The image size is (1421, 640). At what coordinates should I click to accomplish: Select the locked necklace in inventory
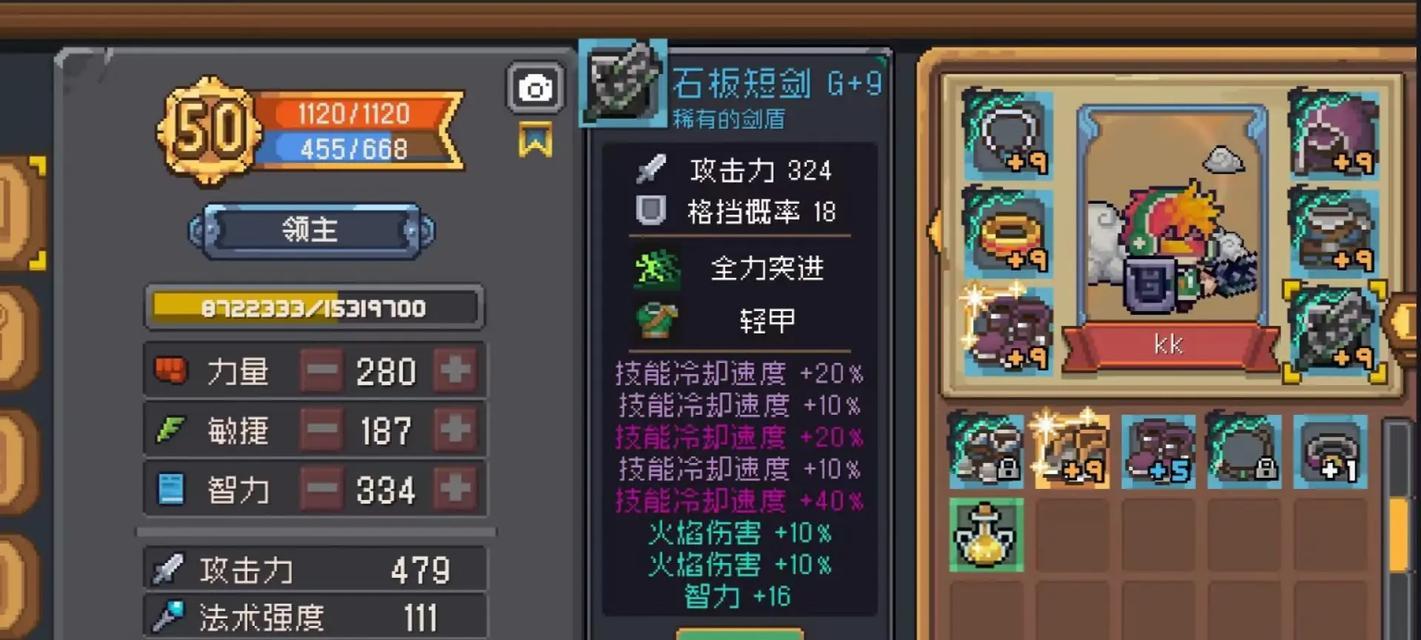(x=1244, y=452)
